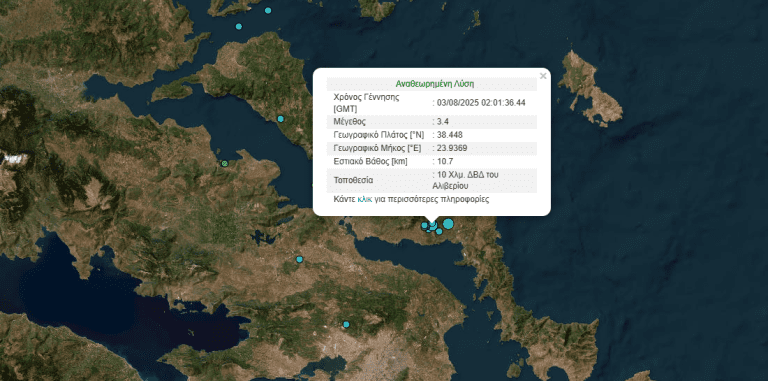Close the earthquake info popup
The height and width of the screenshot is (381, 768).
tap(543, 76)
